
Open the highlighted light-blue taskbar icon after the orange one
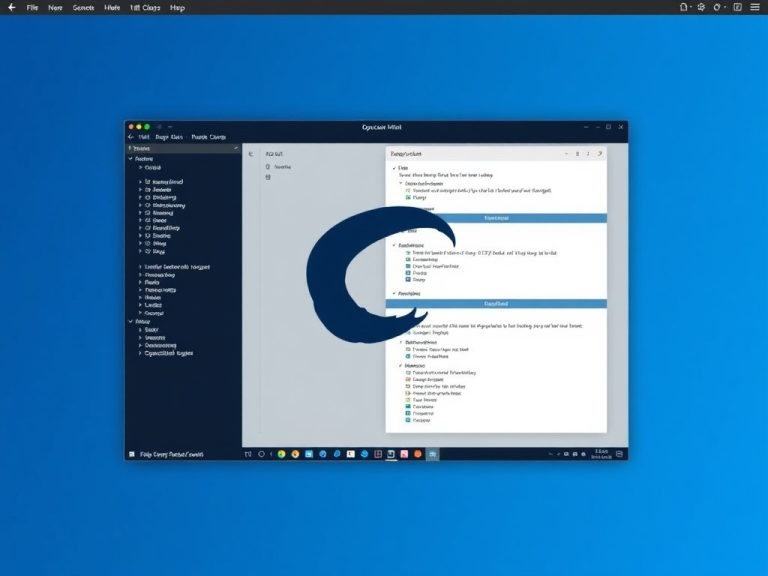pos(432,454)
